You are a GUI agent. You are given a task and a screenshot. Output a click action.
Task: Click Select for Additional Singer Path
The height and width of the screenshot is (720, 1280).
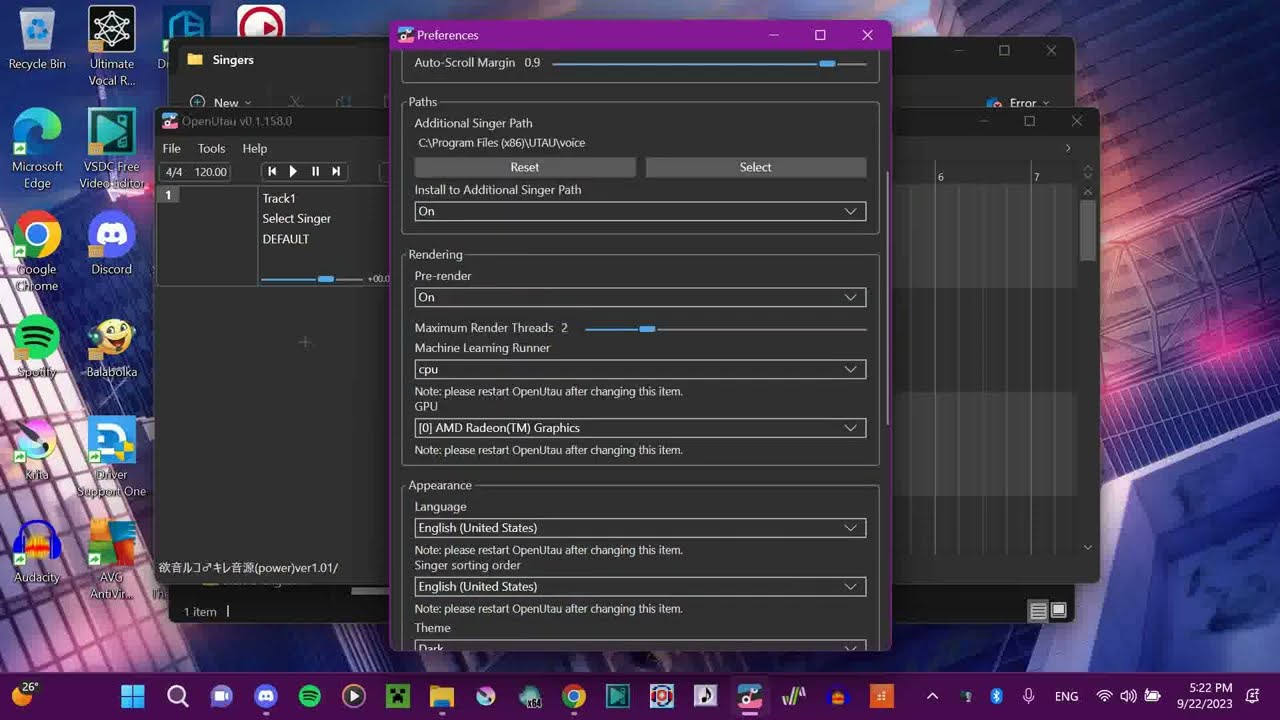756,168
